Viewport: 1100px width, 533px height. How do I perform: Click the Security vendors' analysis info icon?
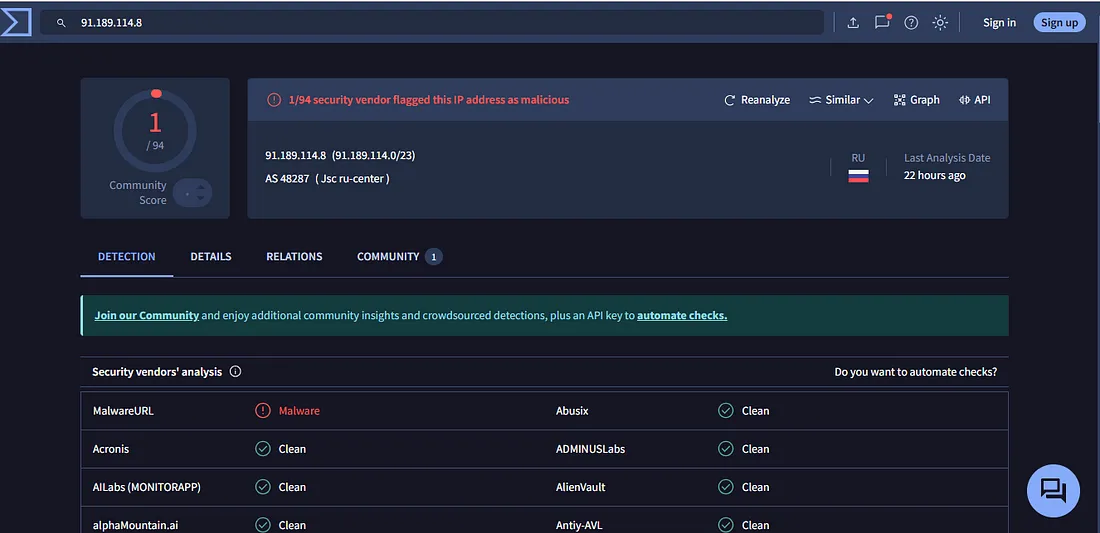[x=236, y=372]
